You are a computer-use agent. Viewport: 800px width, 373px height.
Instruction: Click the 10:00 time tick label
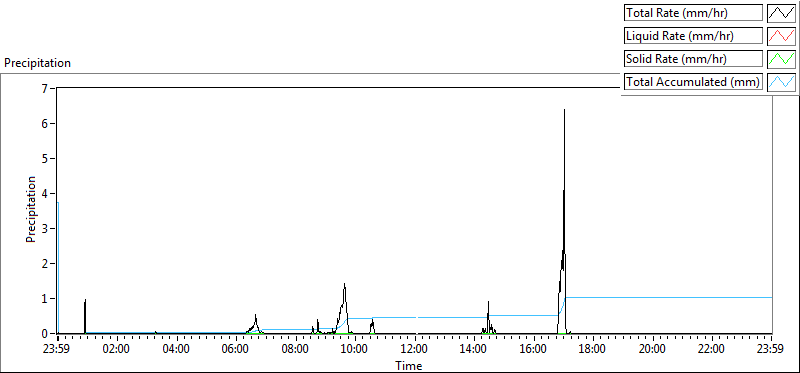click(355, 350)
